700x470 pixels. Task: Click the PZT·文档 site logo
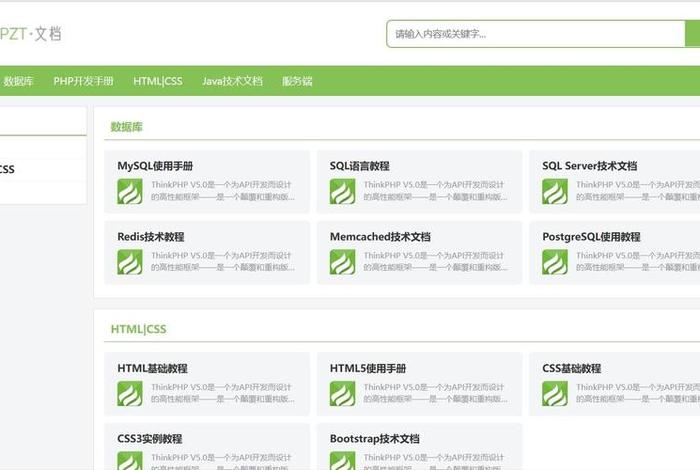pyautogui.click(x=30, y=33)
